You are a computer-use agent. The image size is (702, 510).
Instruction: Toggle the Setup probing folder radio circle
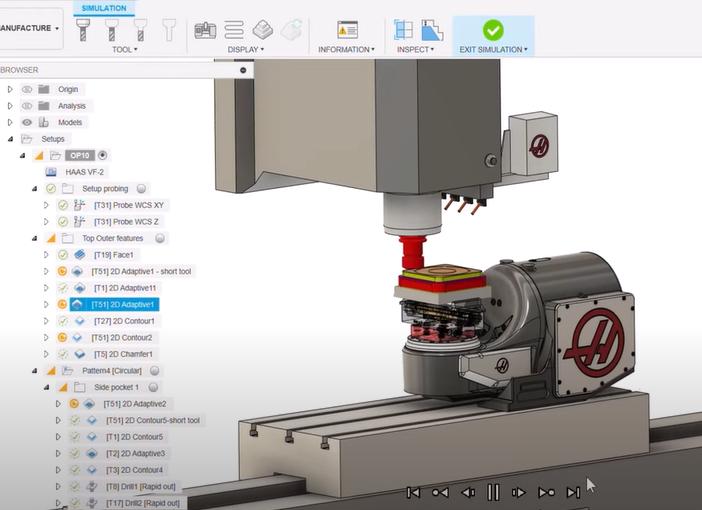tap(141, 189)
